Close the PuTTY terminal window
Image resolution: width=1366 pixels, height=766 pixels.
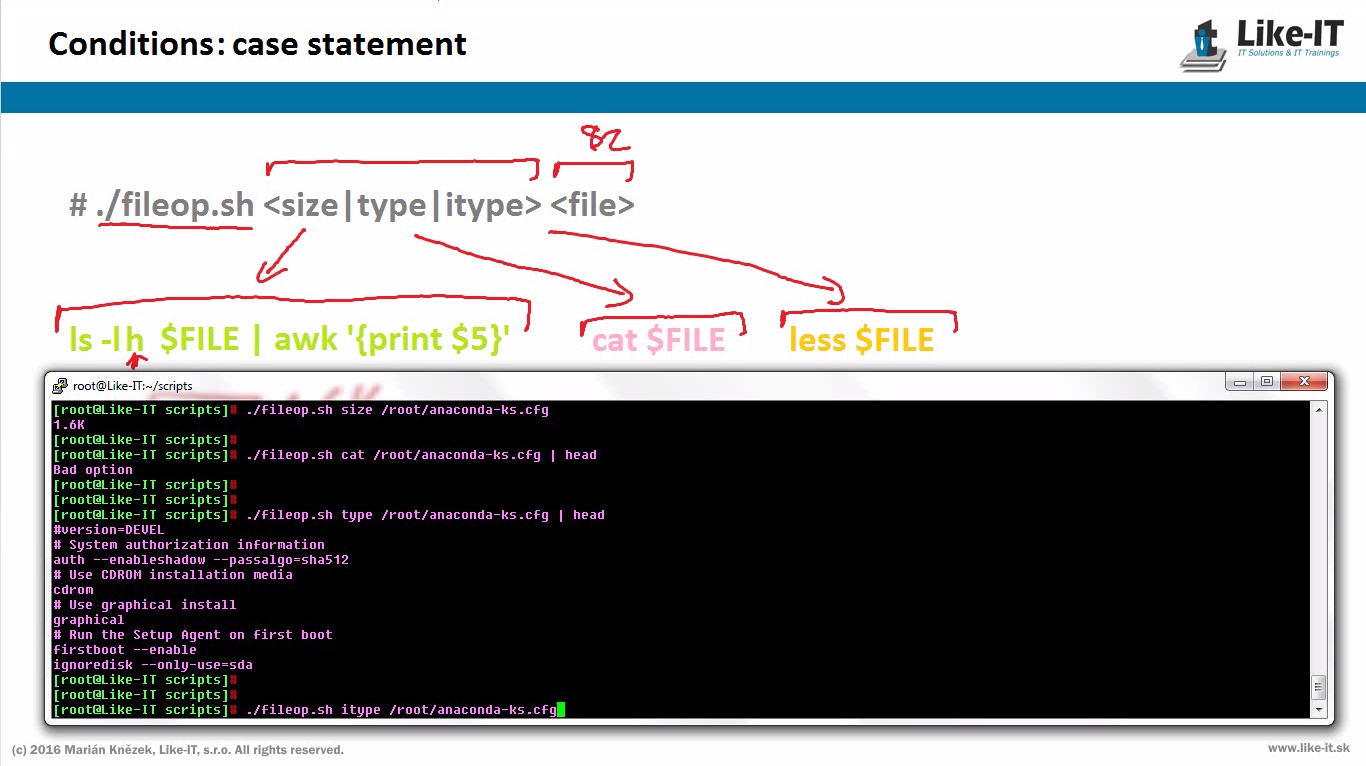click(x=1304, y=382)
